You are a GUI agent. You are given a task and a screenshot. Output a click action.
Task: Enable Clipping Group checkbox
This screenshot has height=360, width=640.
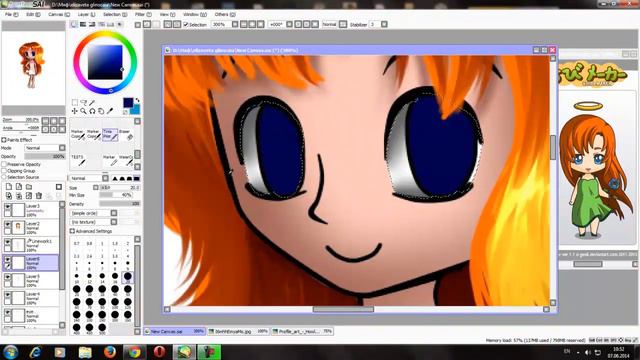pos(4,171)
